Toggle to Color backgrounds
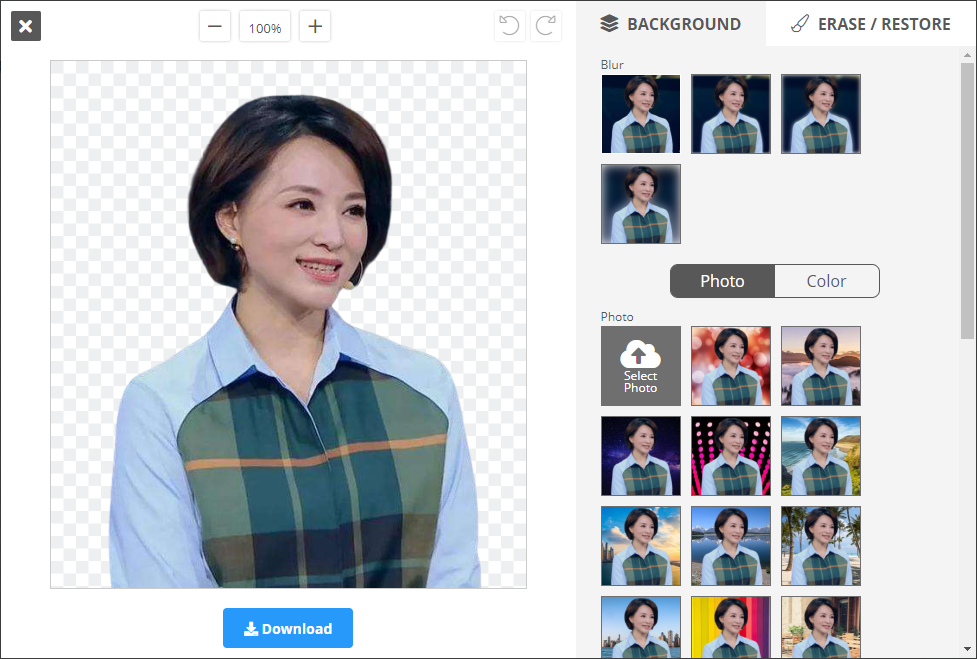977x659 pixels. [x=827, y=281]
